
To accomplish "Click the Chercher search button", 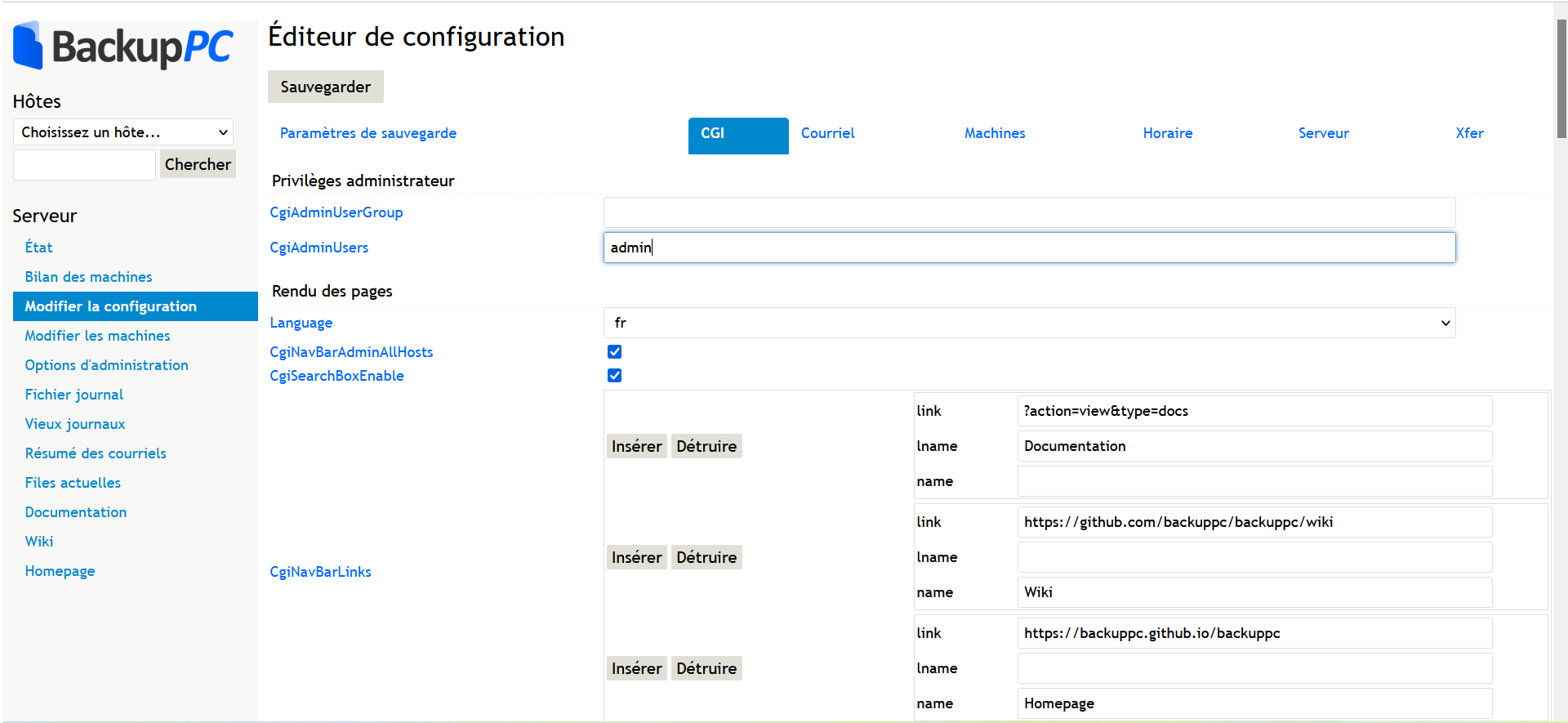I will pyautogui.click(x=198, y=164).
